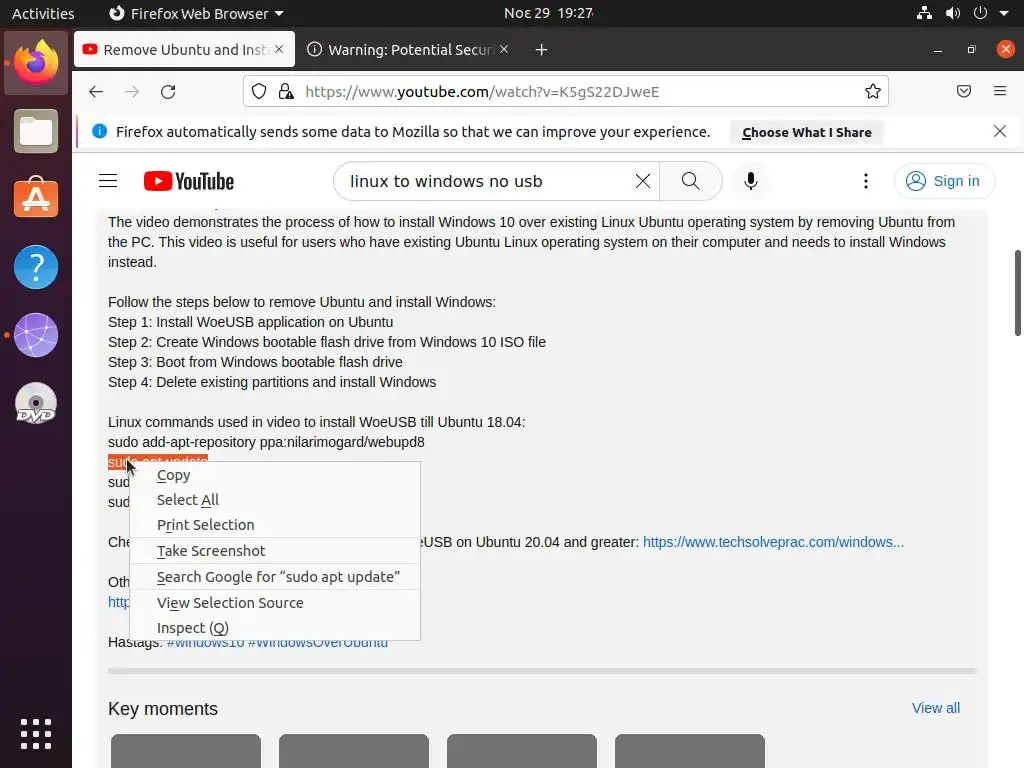Go to YouTube home via logo
Screen dimensions: 1024x768
189,181
